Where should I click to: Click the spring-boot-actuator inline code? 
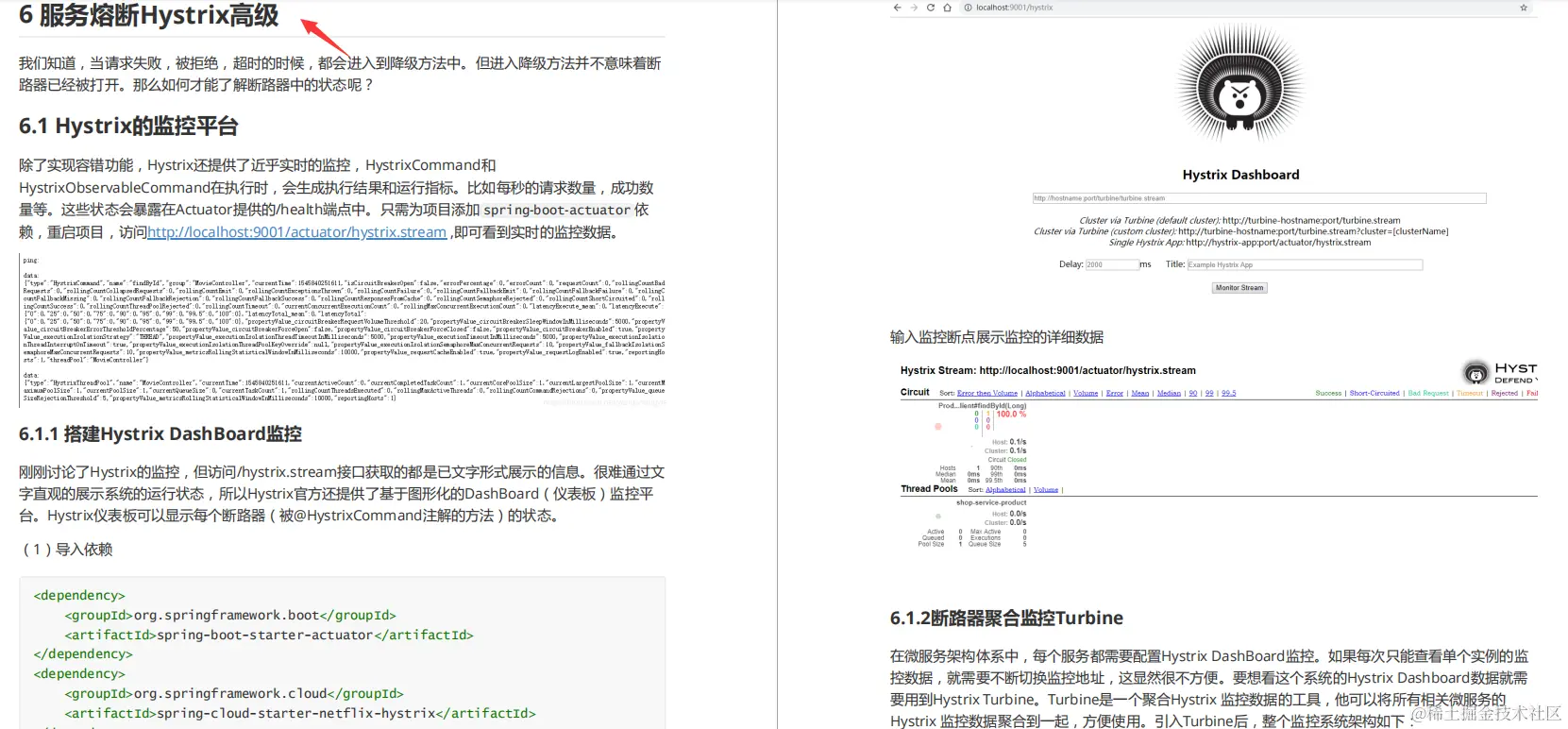557,210
